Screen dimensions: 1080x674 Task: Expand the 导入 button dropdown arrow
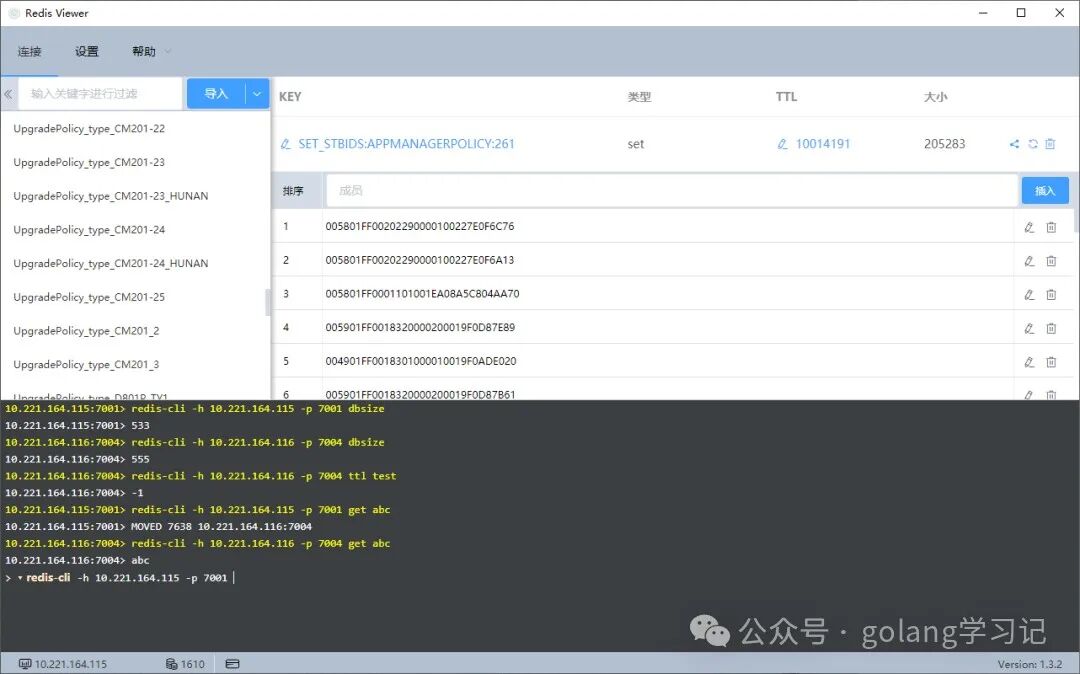point(257,94)
